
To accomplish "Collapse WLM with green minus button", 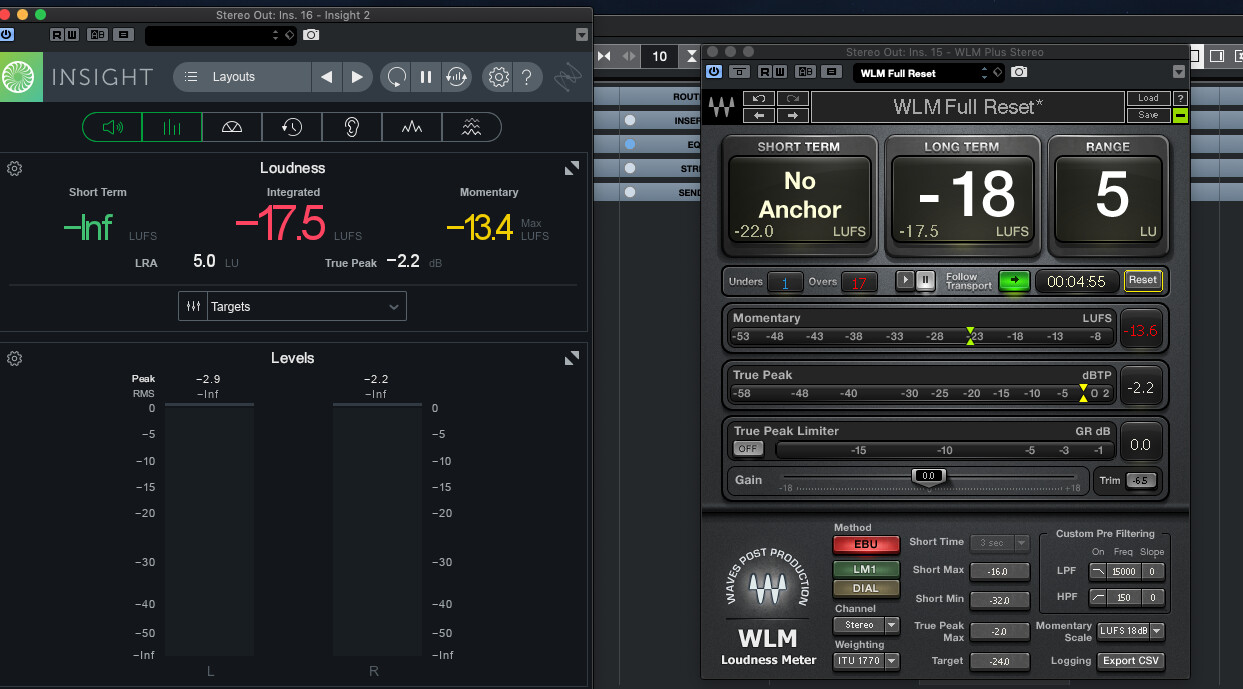I will coord(1181,115).
